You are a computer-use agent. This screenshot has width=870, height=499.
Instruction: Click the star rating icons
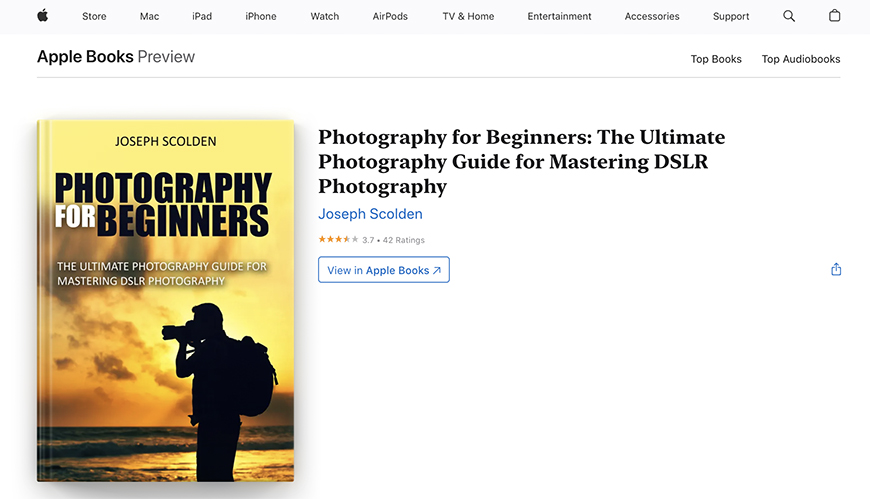click(x=338, y=239)
